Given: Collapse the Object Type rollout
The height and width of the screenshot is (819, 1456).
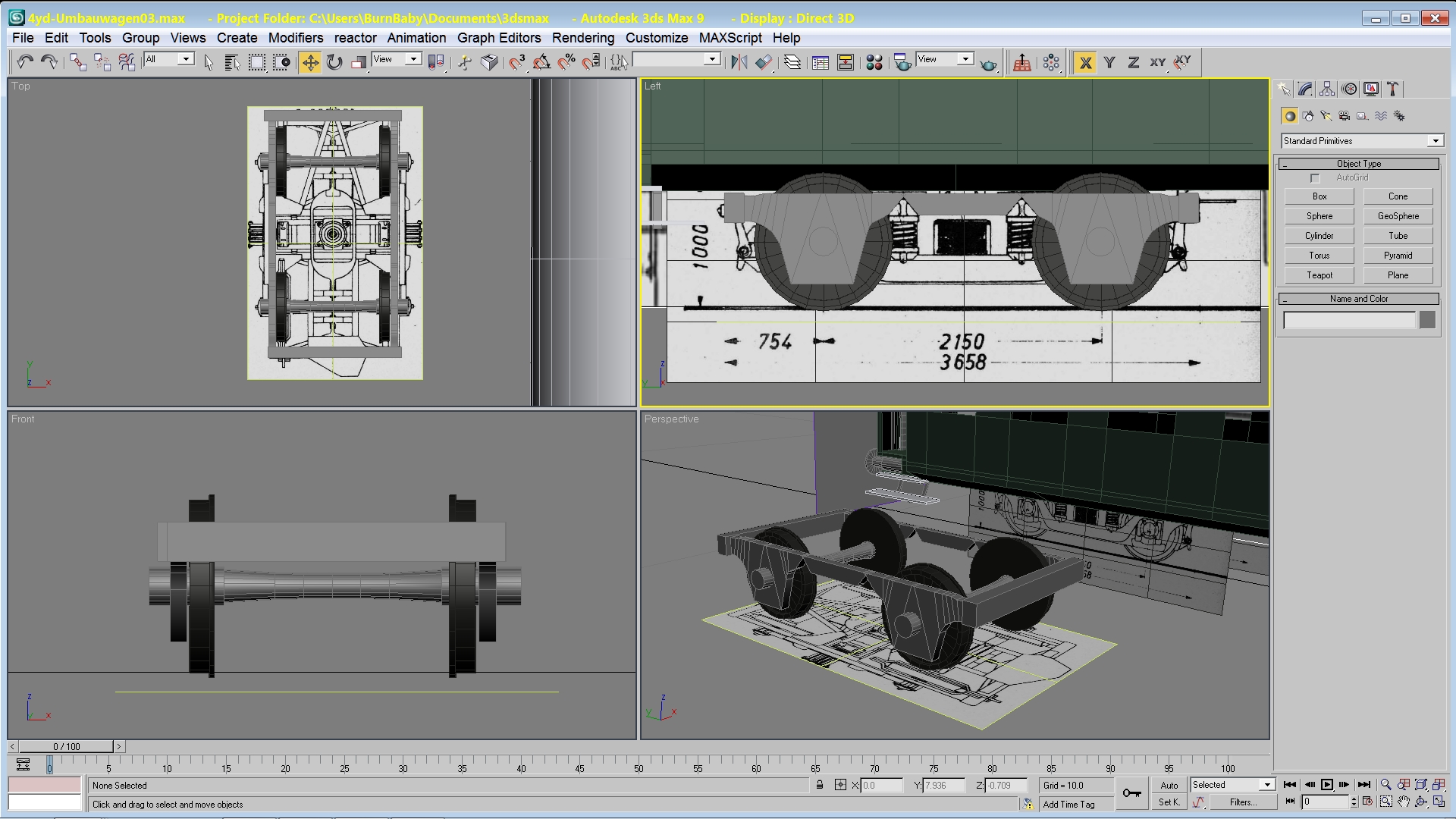Looking at the screenshot, I should 1358,164.
